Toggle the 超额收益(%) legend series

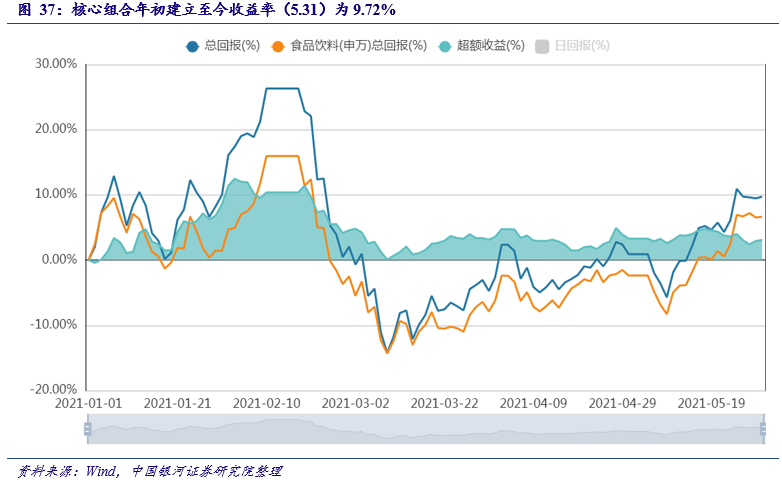pyautogui.click(x=481, y=46)
